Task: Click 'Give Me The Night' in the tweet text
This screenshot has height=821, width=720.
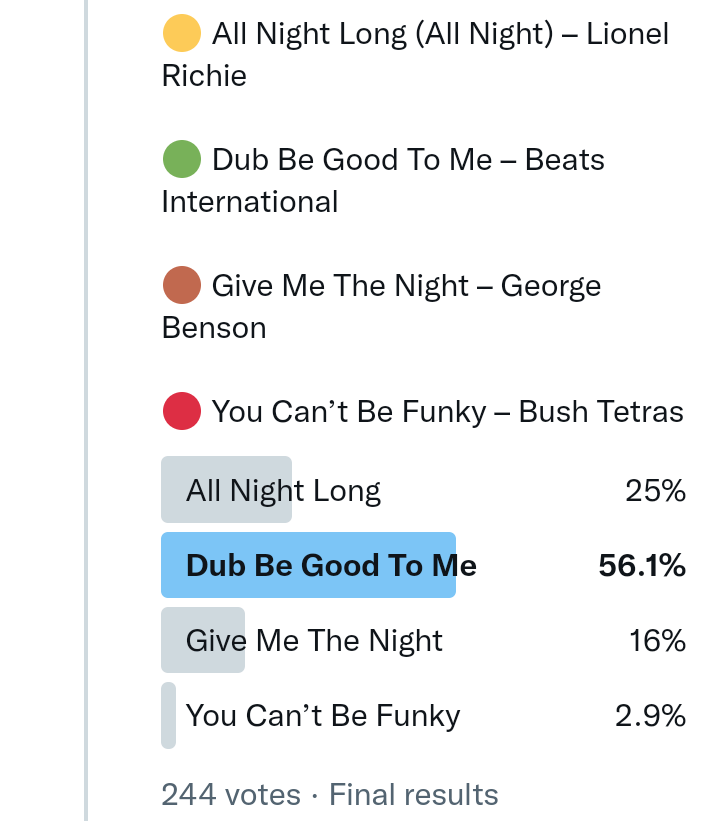Action: click(338, 286)
